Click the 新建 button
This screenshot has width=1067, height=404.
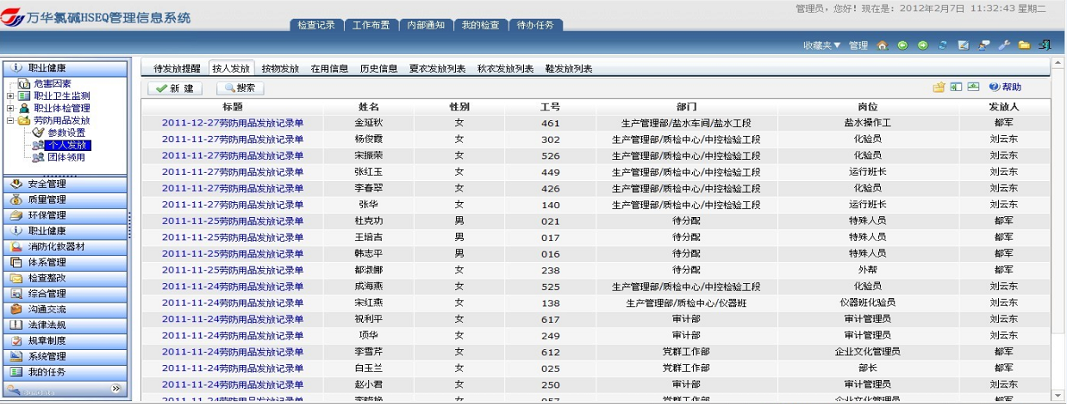(175, 88)
